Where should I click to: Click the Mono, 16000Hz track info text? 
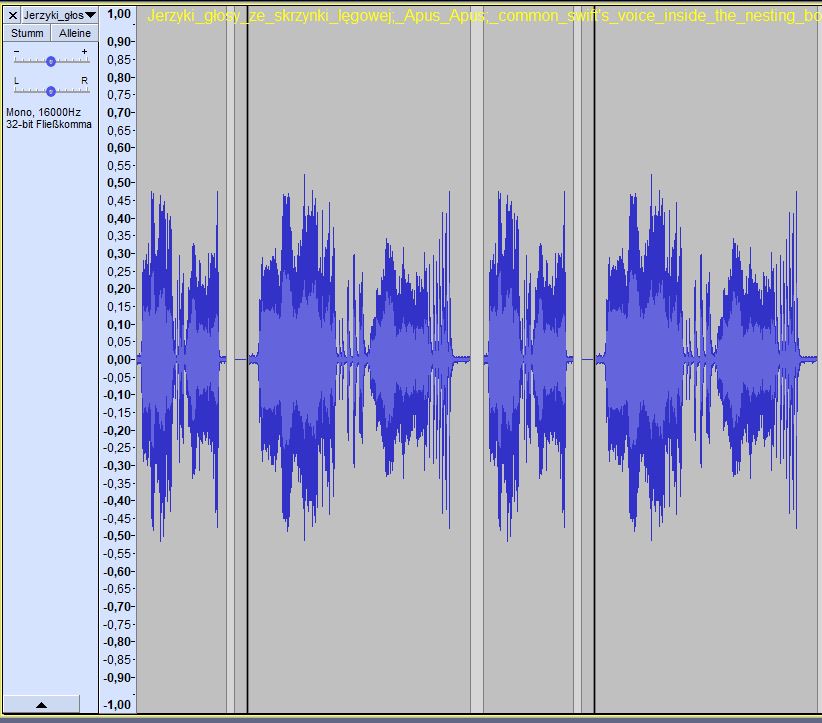(x=43, y=112)
